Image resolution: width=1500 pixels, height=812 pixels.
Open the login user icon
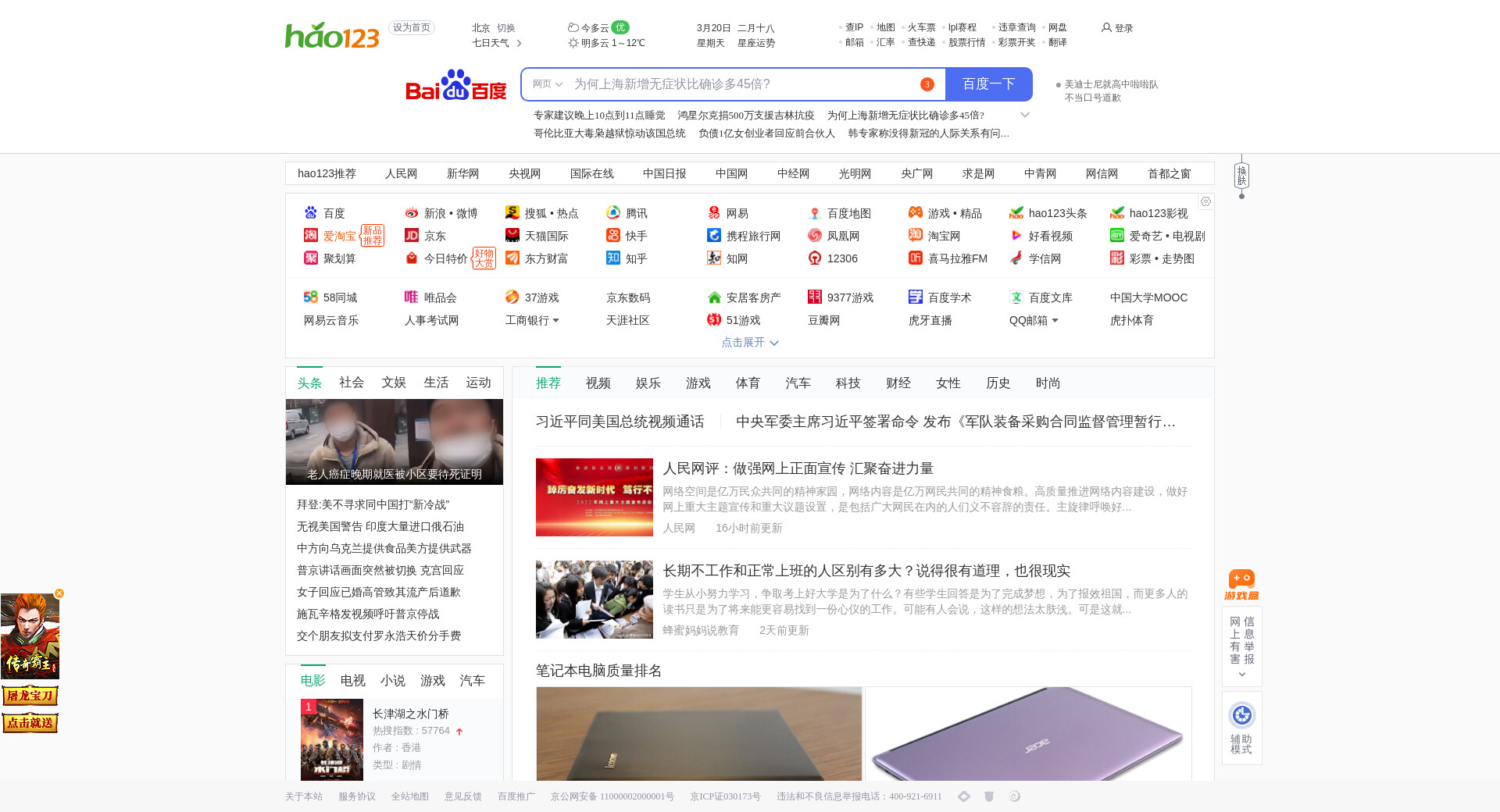click(x=1106, y=27)
